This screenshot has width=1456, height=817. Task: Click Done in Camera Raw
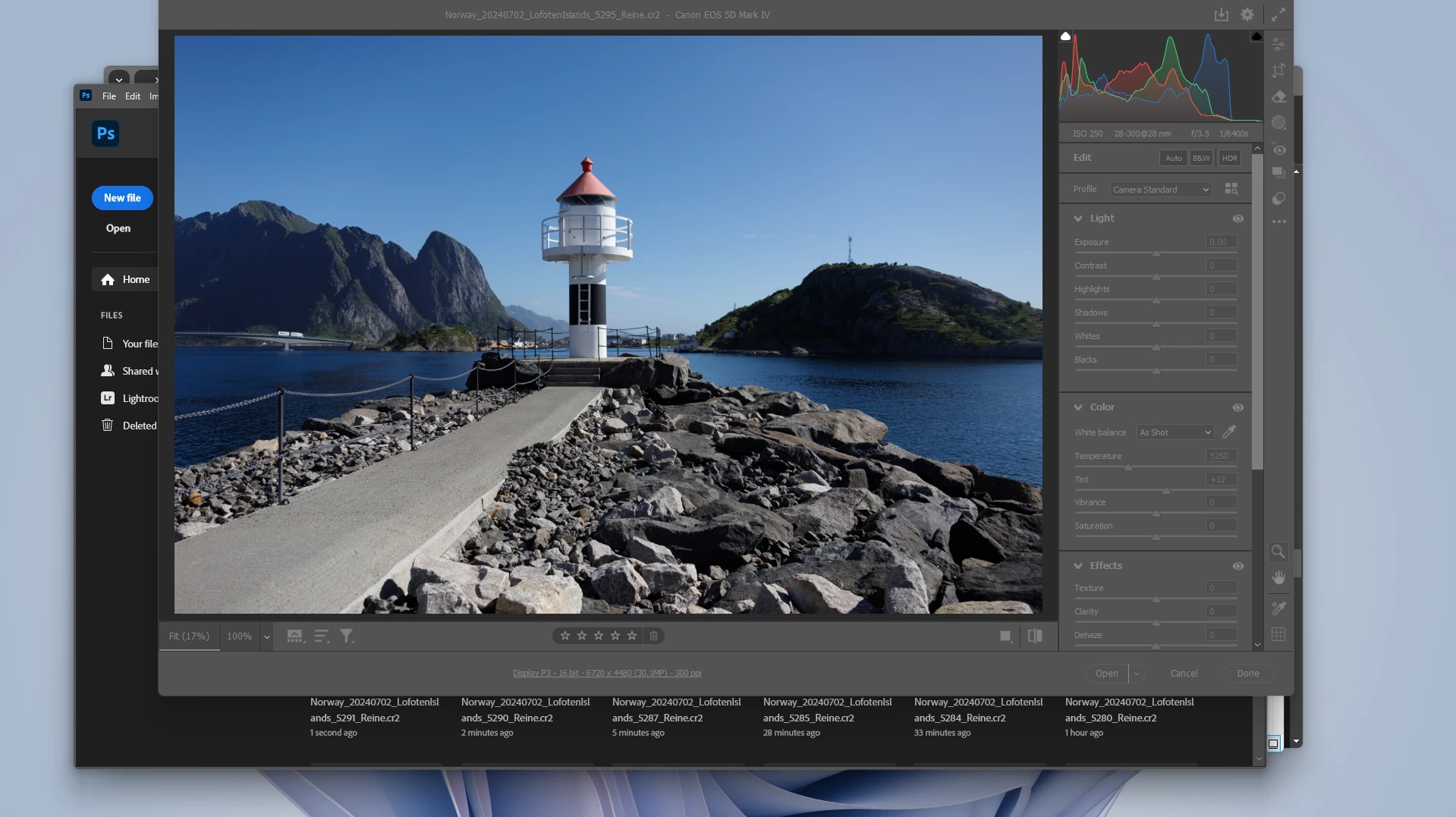pos(1247,674)
